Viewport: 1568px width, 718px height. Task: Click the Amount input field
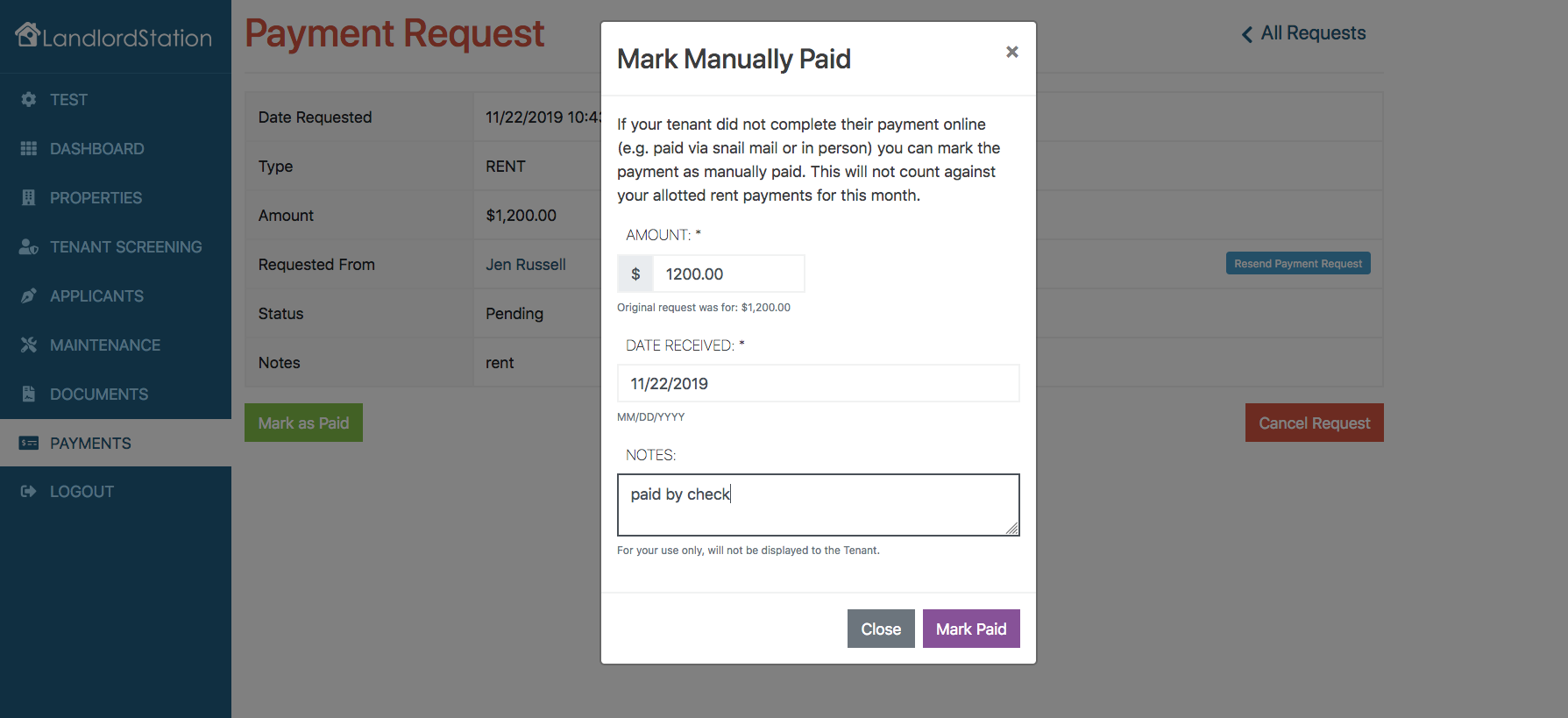click(728, 274)
